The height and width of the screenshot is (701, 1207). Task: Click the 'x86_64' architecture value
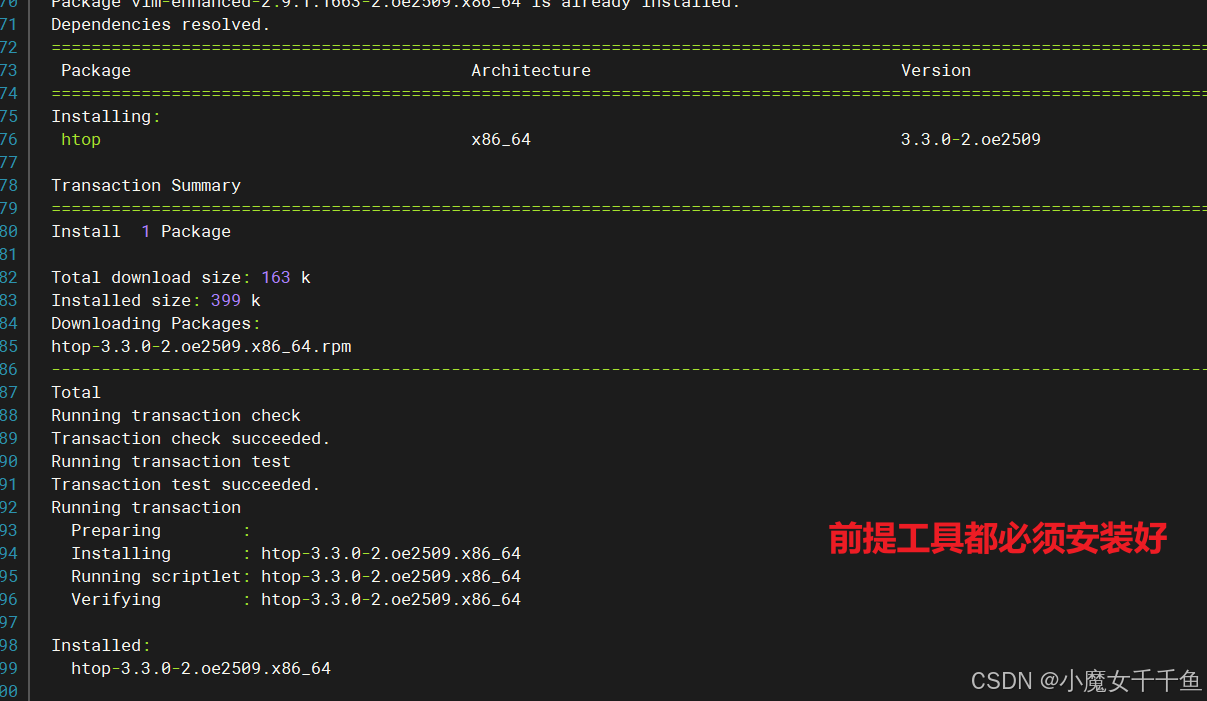tap(501, 139)
